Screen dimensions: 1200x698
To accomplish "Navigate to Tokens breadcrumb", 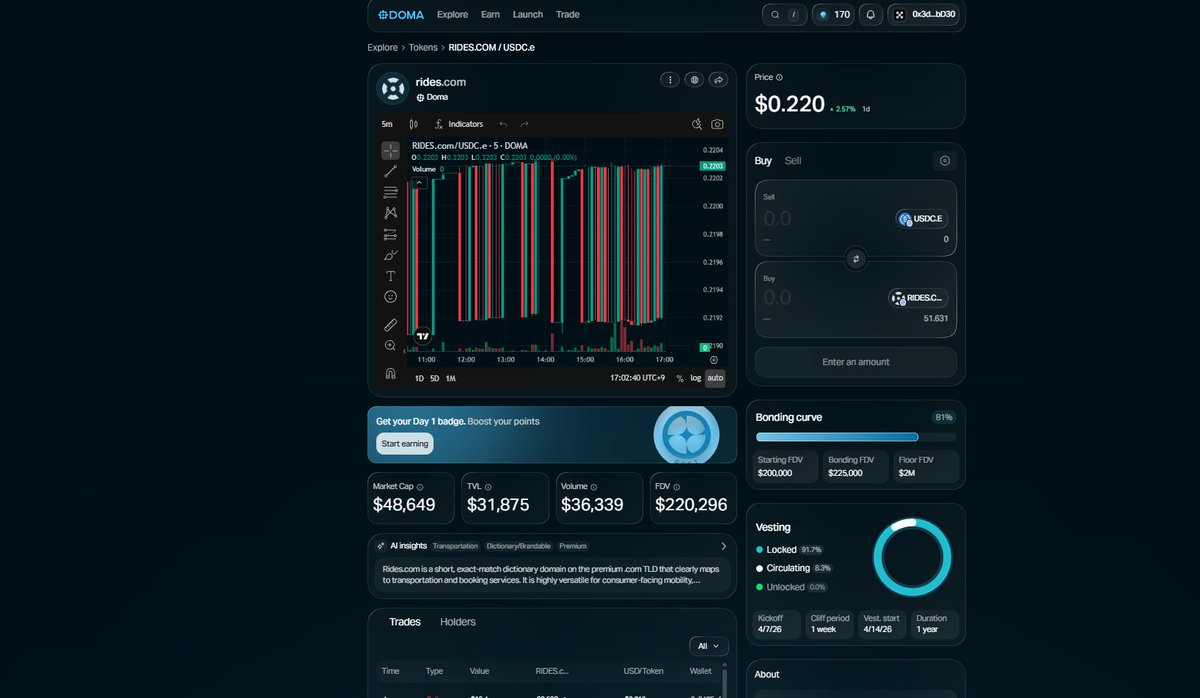I will (423, 47).
